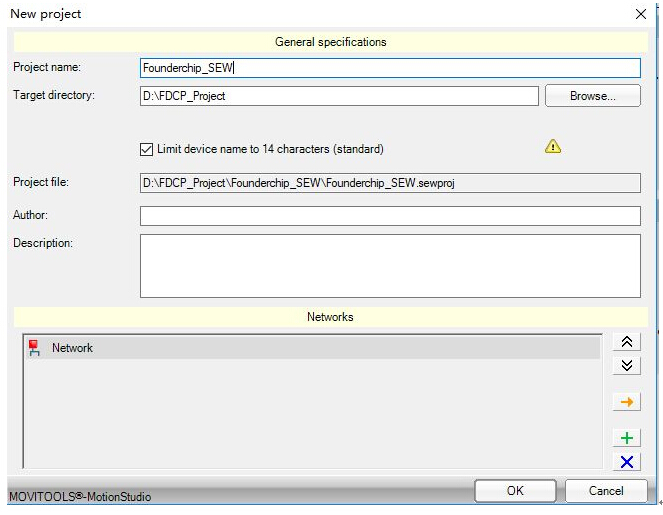
Task: Add a network with green plus icon
Action: tap(627, 438)
